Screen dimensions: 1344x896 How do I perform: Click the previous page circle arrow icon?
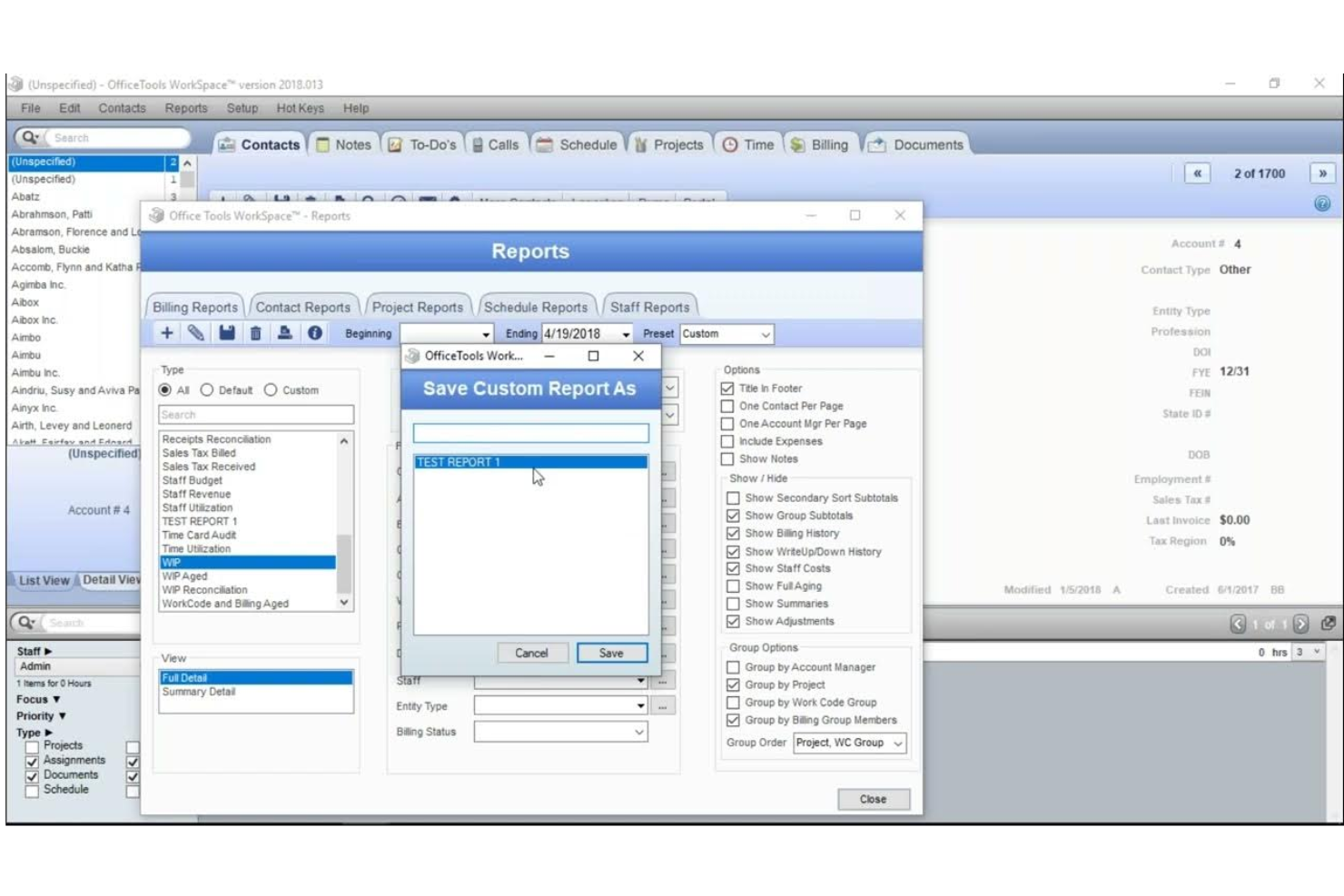click(x=1238, y=624)
